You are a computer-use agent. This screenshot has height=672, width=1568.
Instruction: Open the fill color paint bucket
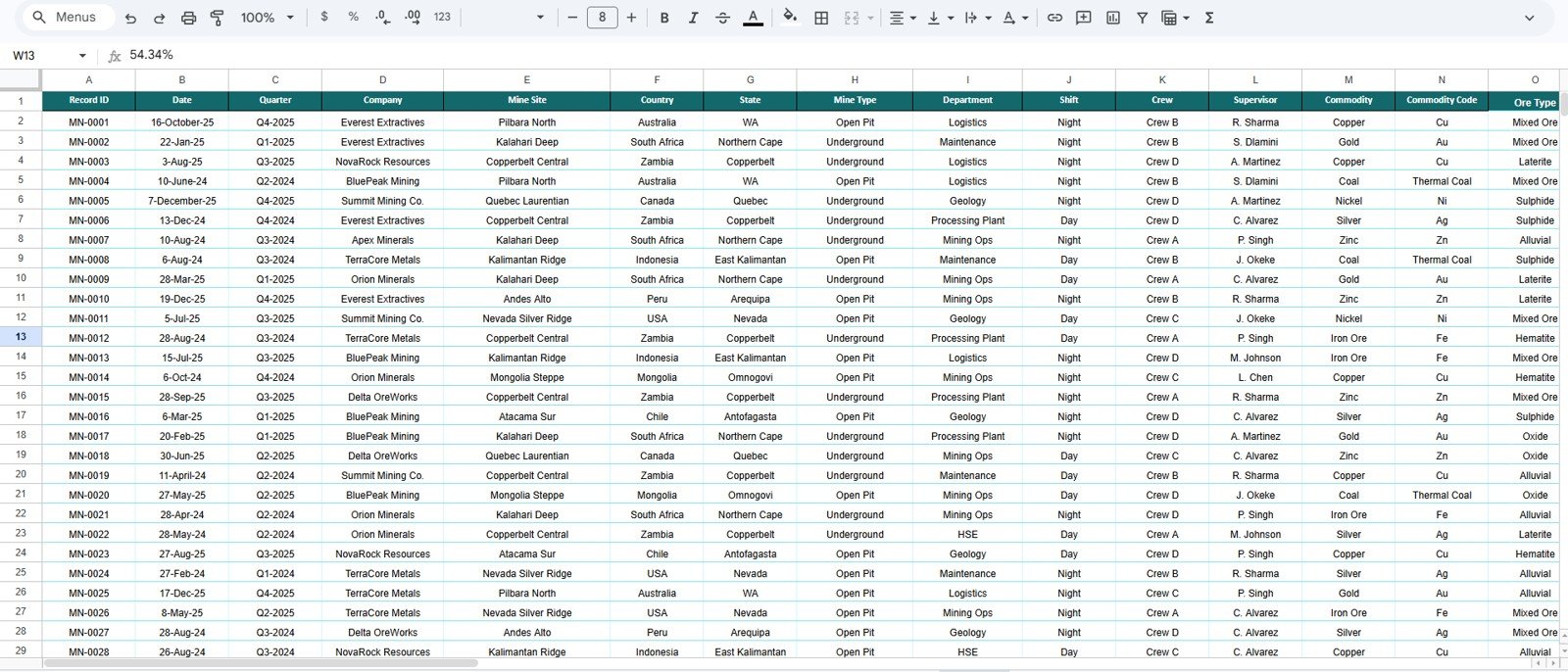click(790, 18)
